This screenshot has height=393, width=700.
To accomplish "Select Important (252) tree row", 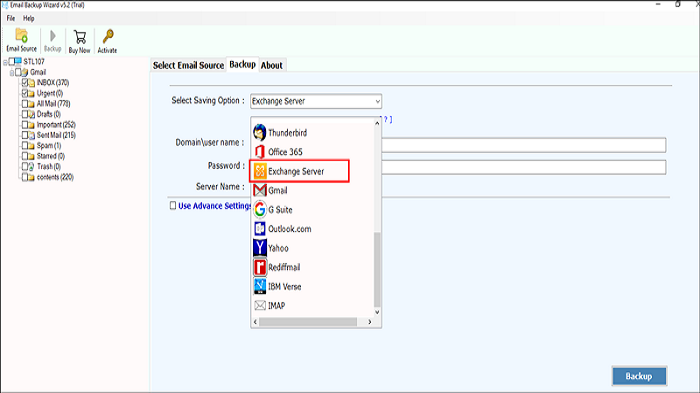I will coord(56,125).
